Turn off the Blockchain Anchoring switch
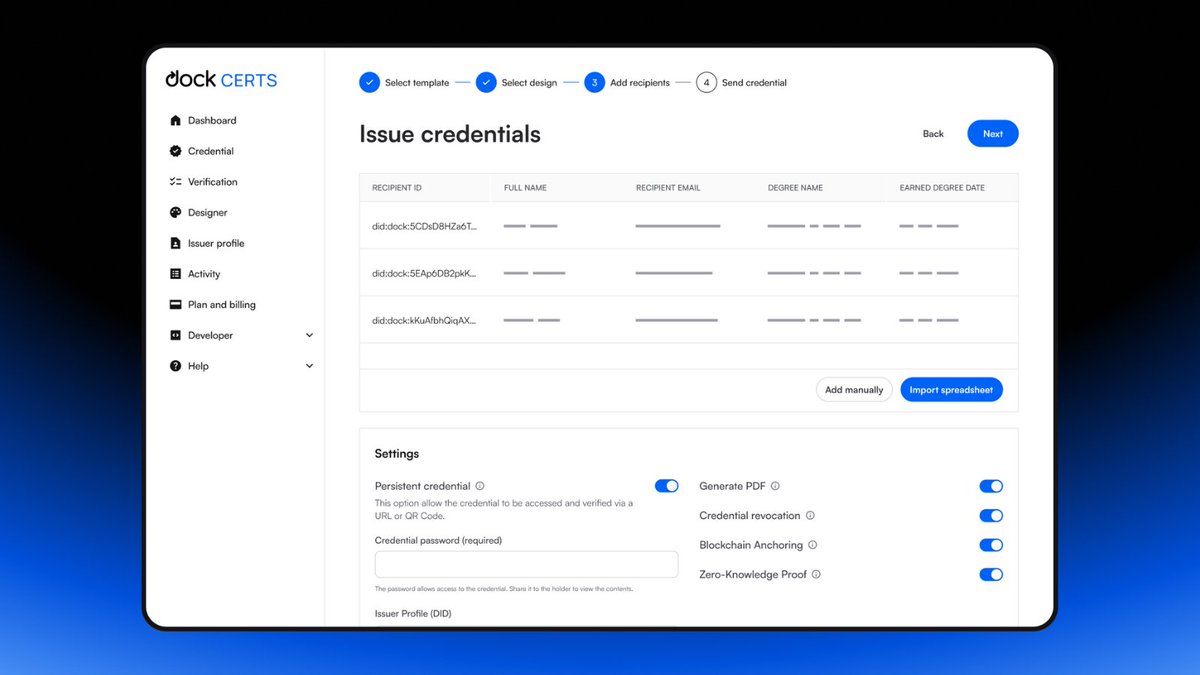 pos(991,545)
